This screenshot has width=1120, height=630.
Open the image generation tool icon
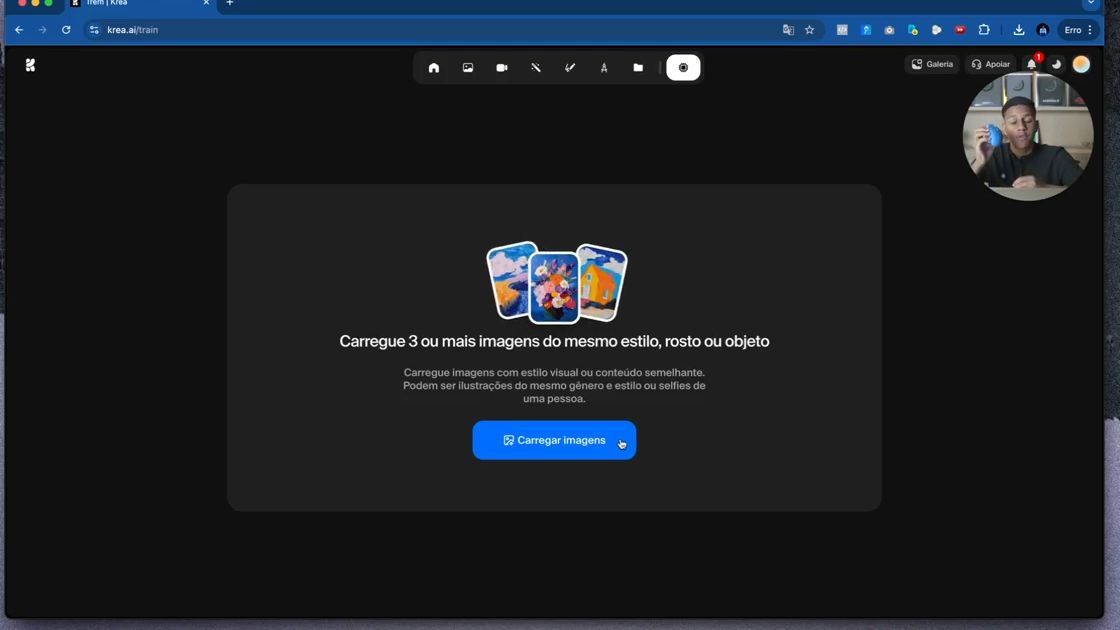click(x=468, y=68)
